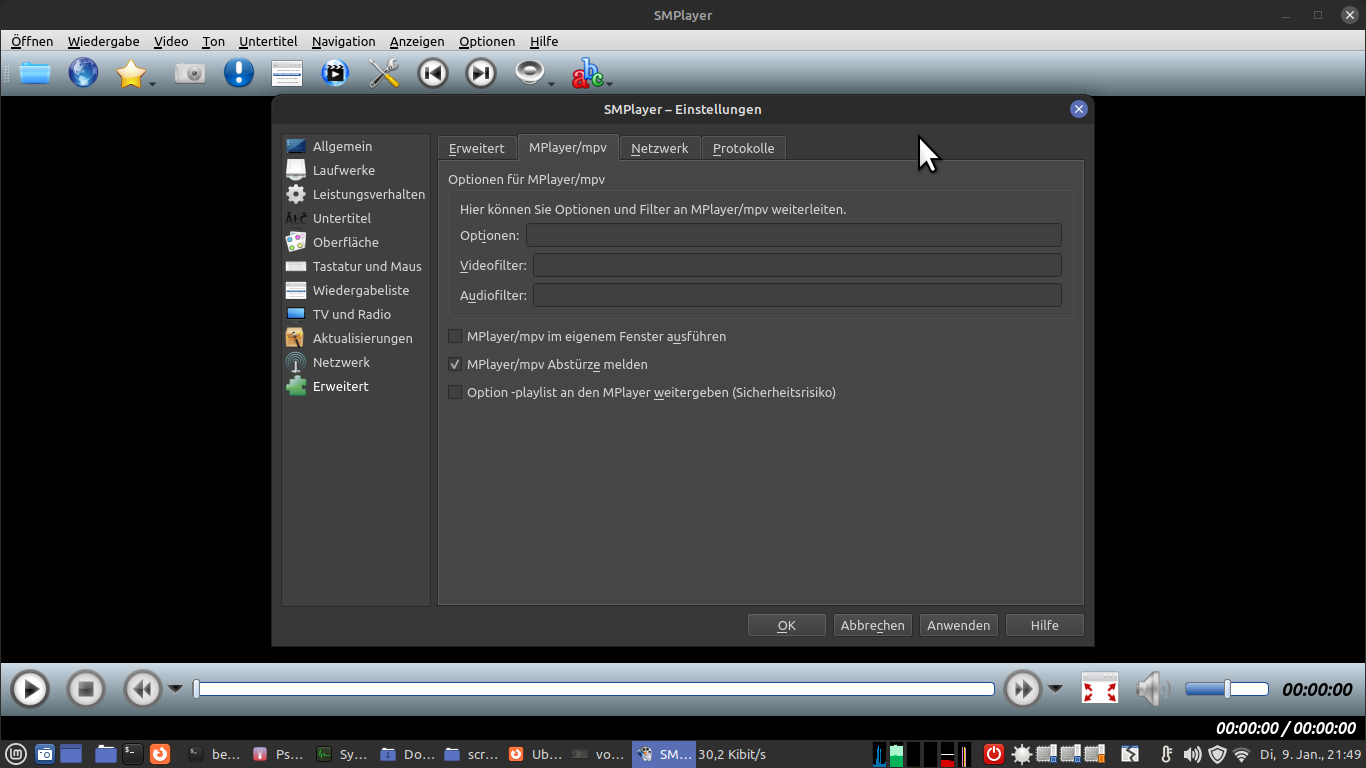This screenshot has height=768, width=1366.
Task: Expand audio speaker dropdown arrow
Action: tap(551, 83)
